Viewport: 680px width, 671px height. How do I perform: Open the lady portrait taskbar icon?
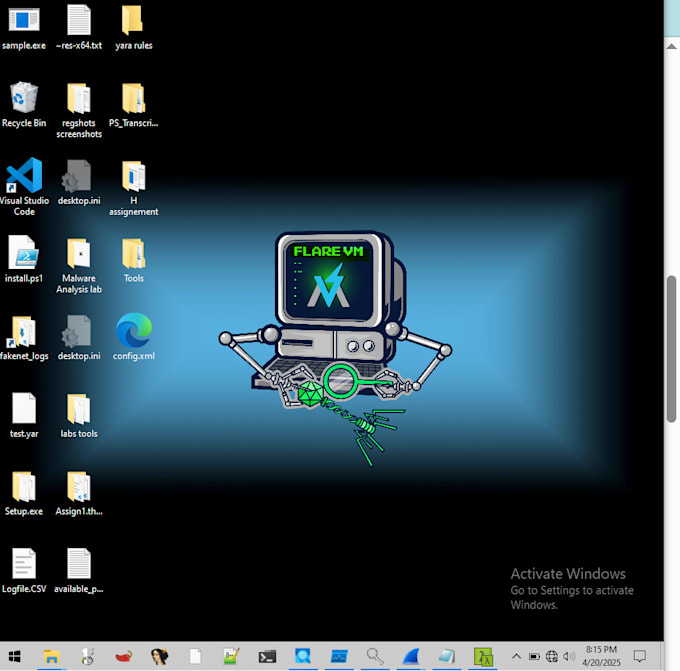[x=160, y=657]
